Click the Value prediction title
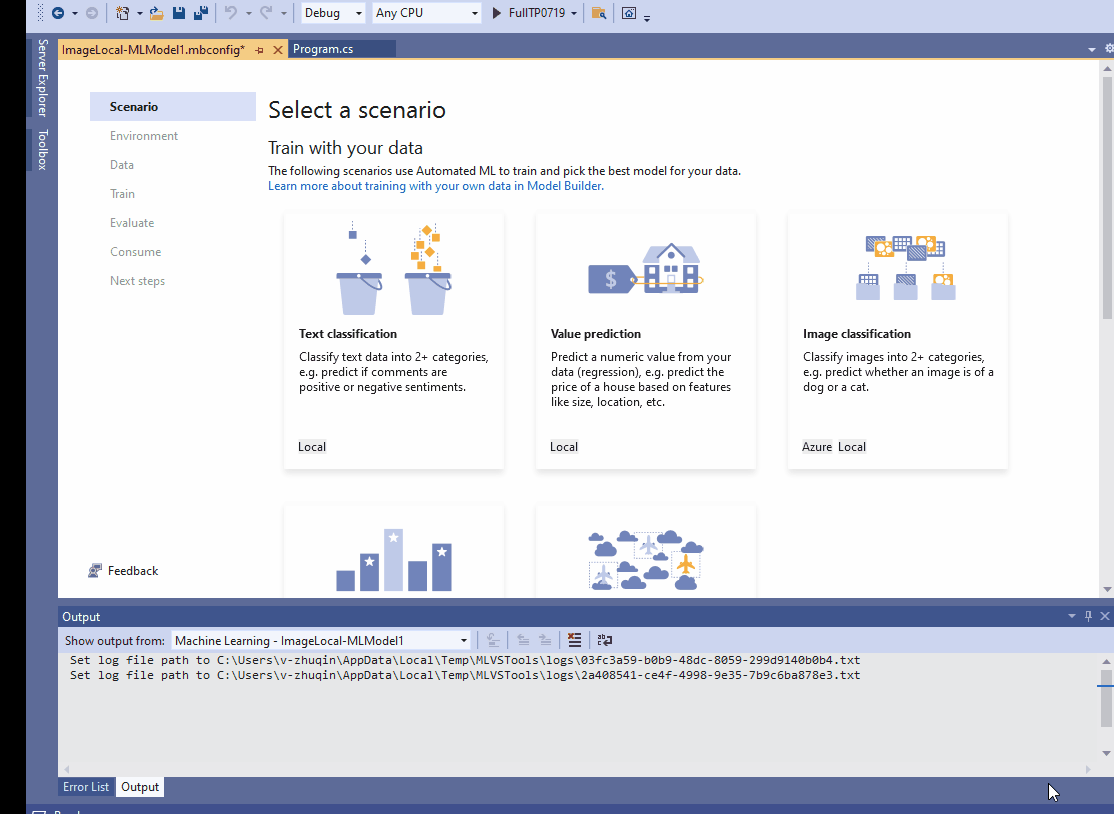The width and height of the screenshot is (1114, 814). pyautogui.click(x=595, y=334)
